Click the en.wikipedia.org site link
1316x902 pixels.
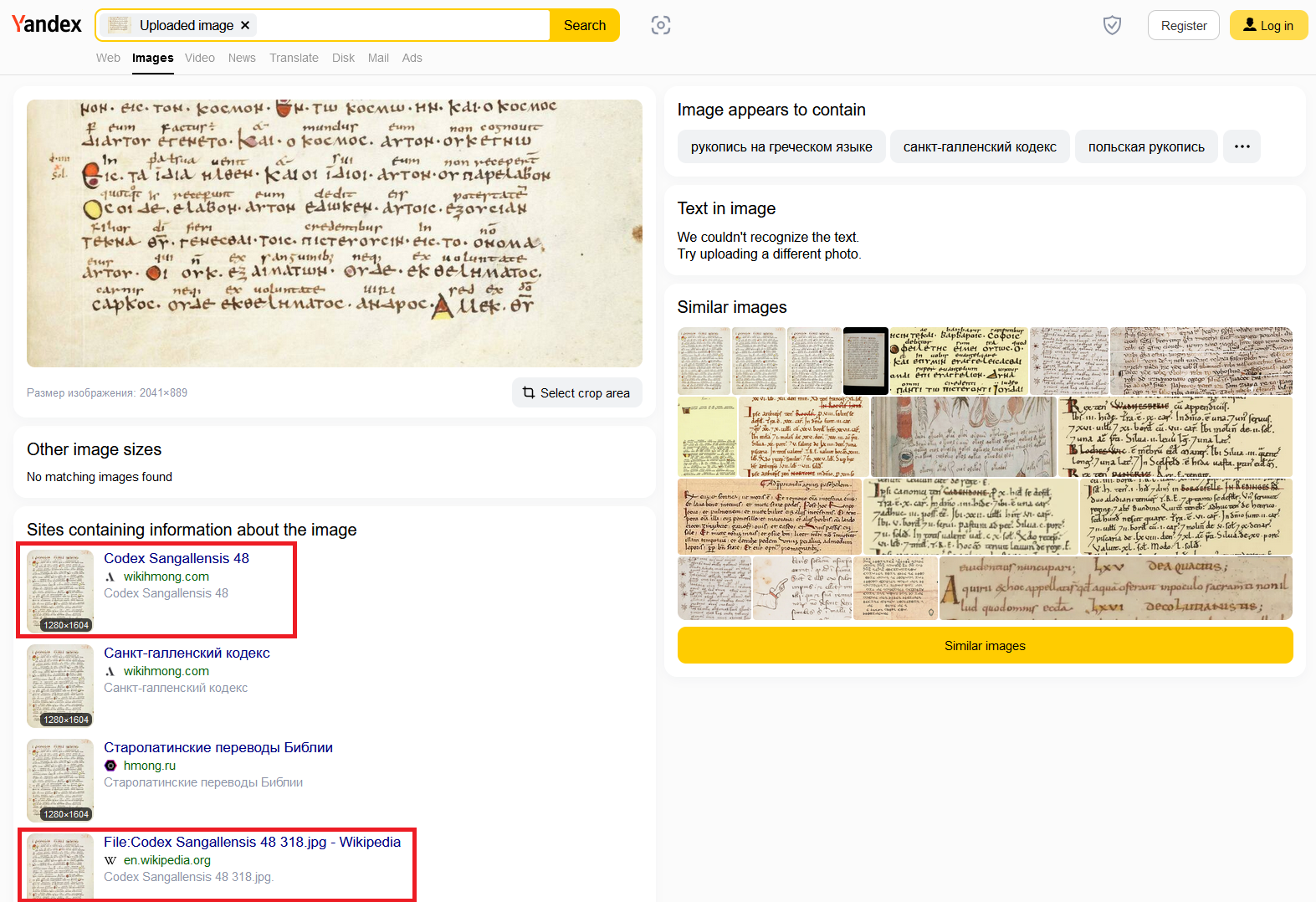coord(167,860)
